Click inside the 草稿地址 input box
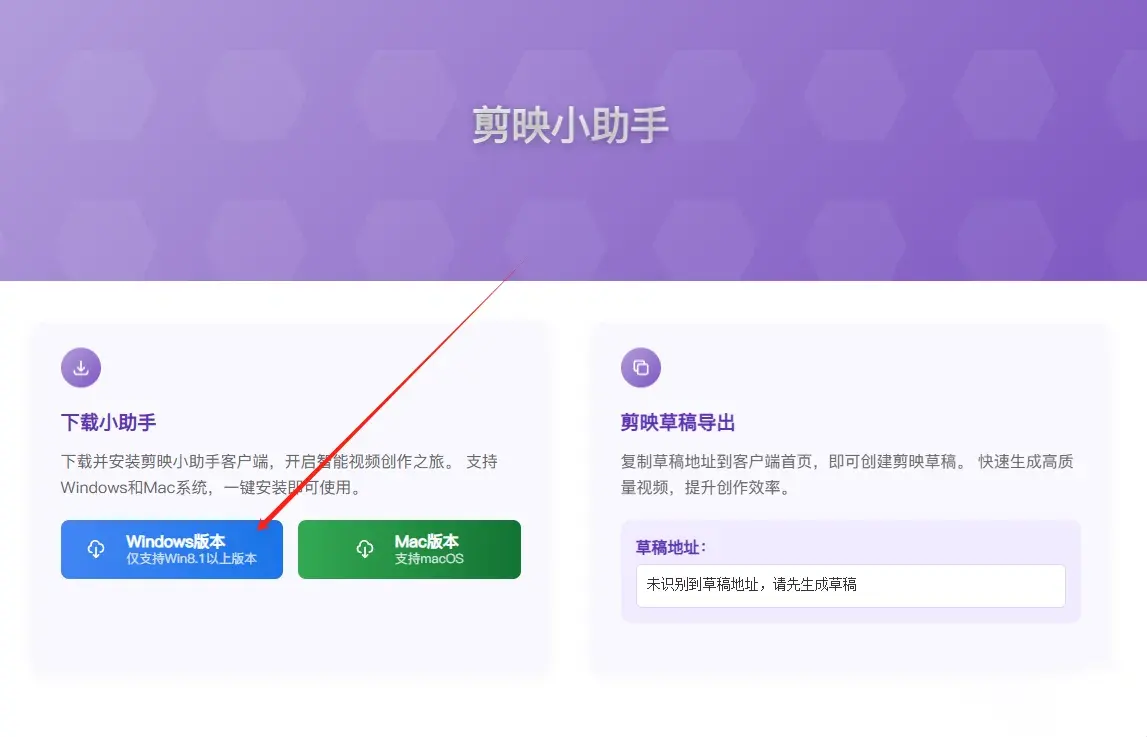This screenshot has height=737, width=1147. click(850, 587)
